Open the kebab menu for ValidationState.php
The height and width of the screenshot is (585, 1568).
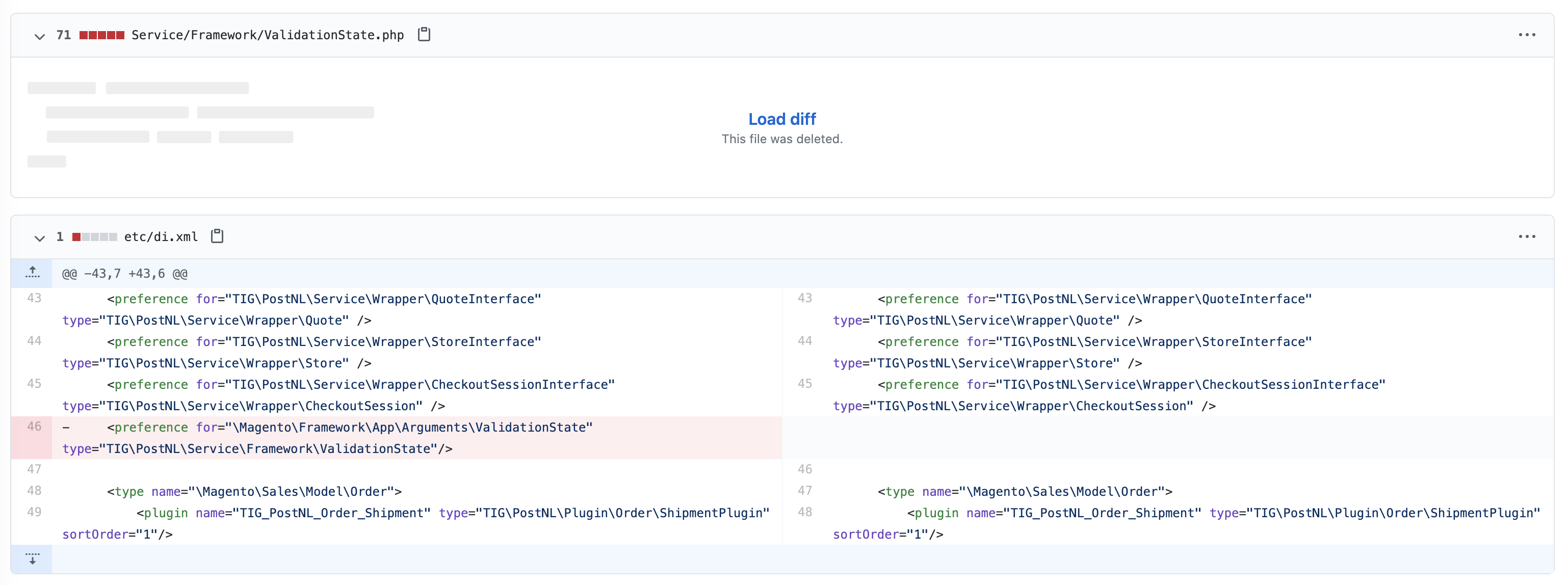tap(1528, 35)
